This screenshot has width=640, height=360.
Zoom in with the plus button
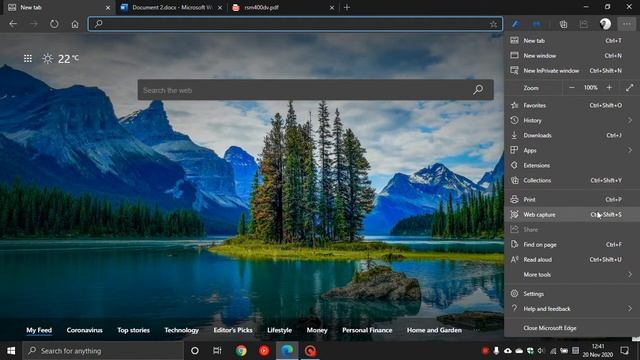pyautogui.click(x=609, y=88)
